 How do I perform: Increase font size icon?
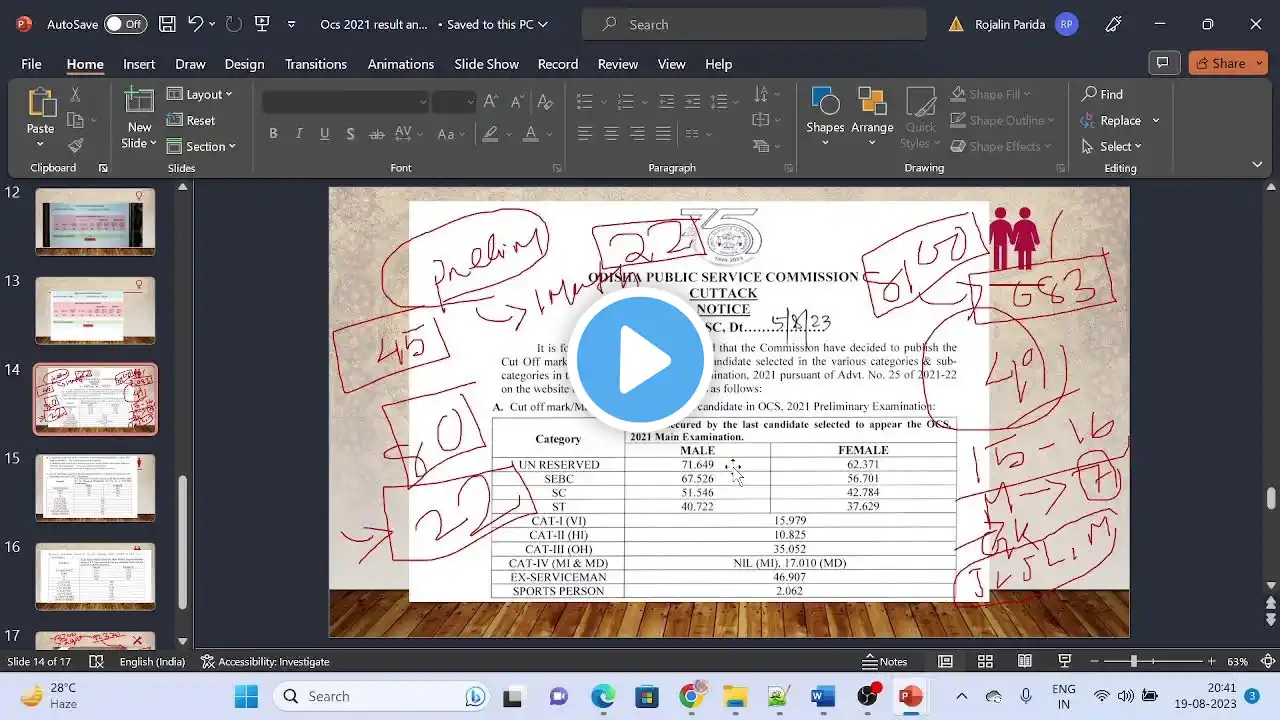pyautogui.click(x=491, y=102)
